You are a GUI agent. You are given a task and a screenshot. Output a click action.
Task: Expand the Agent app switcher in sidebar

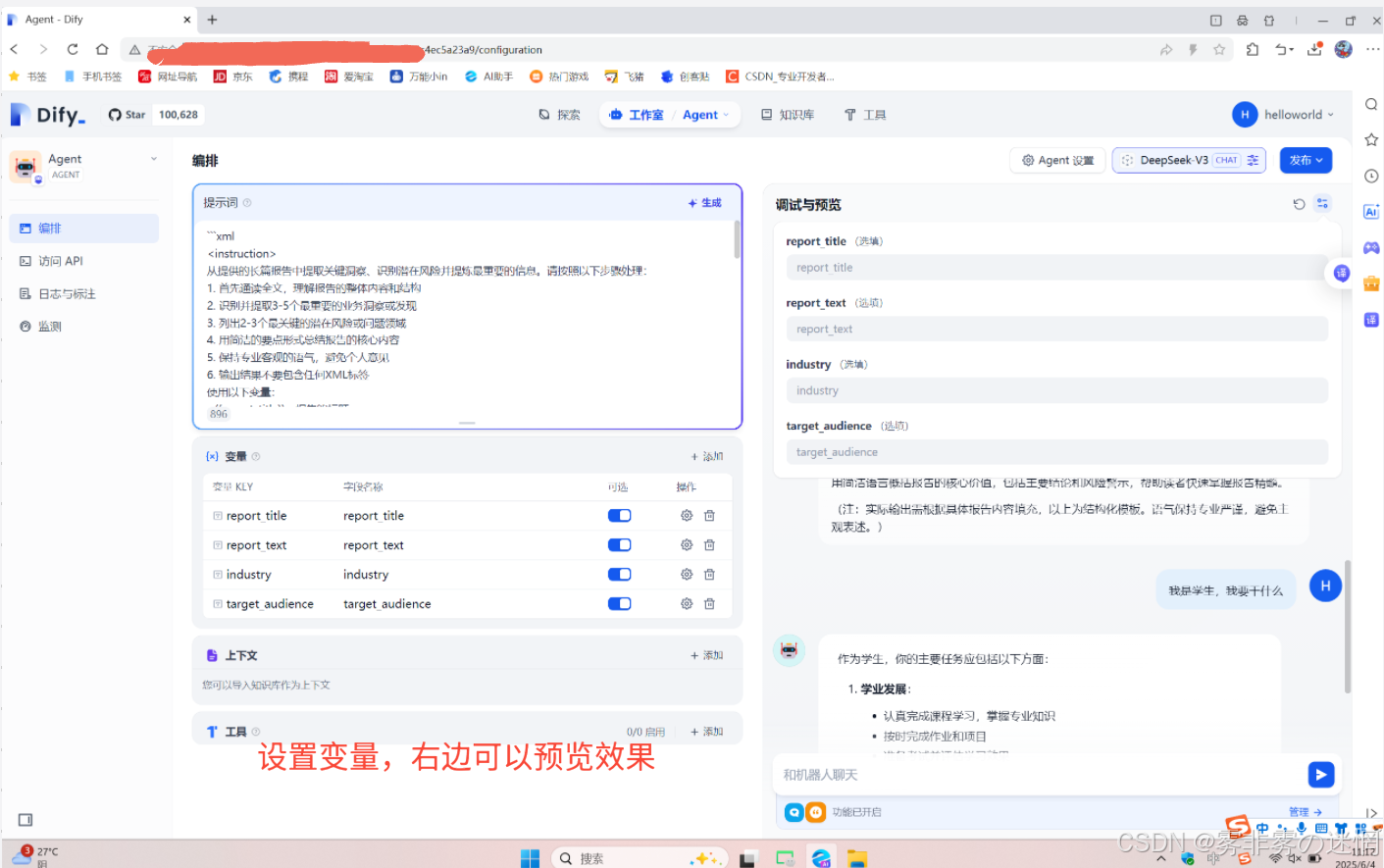[154, 159]
